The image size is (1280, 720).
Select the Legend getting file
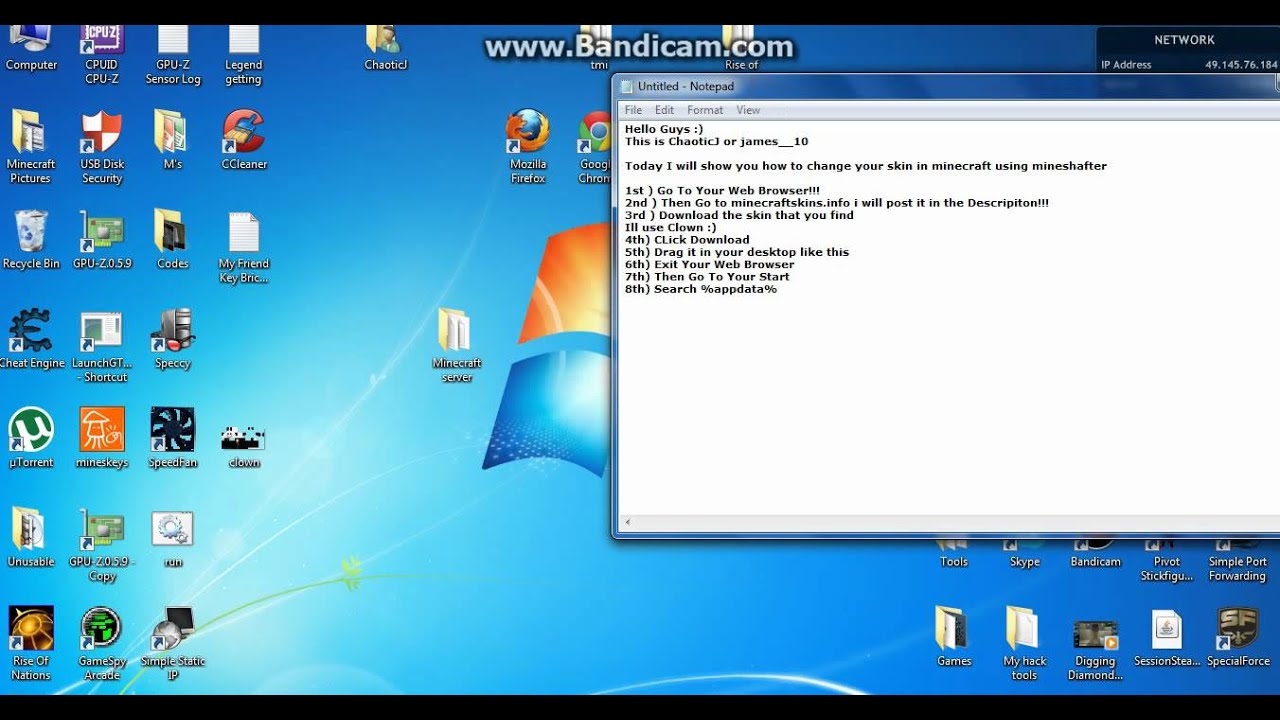pos(243,55)
